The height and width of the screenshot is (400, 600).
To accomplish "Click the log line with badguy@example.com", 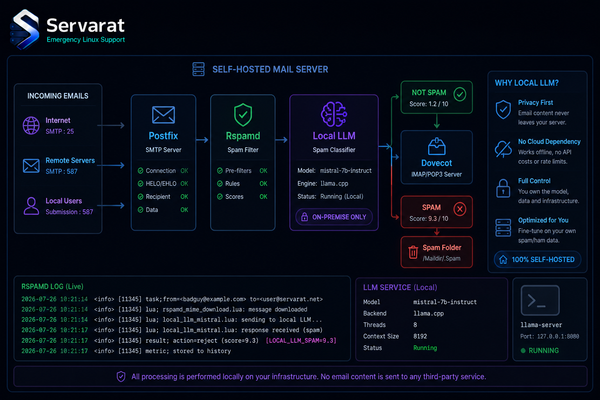I will (x=172, y=299).
